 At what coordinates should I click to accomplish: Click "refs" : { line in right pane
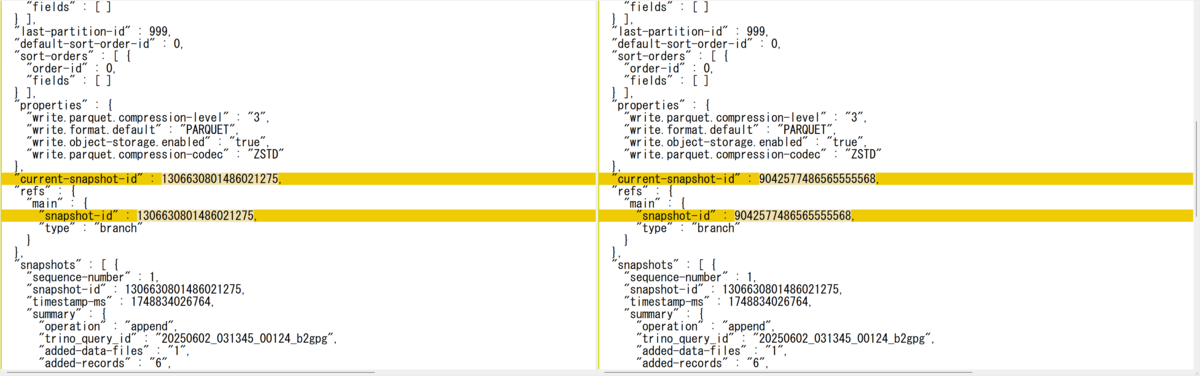pyautogui.click(x=641, y=190)
